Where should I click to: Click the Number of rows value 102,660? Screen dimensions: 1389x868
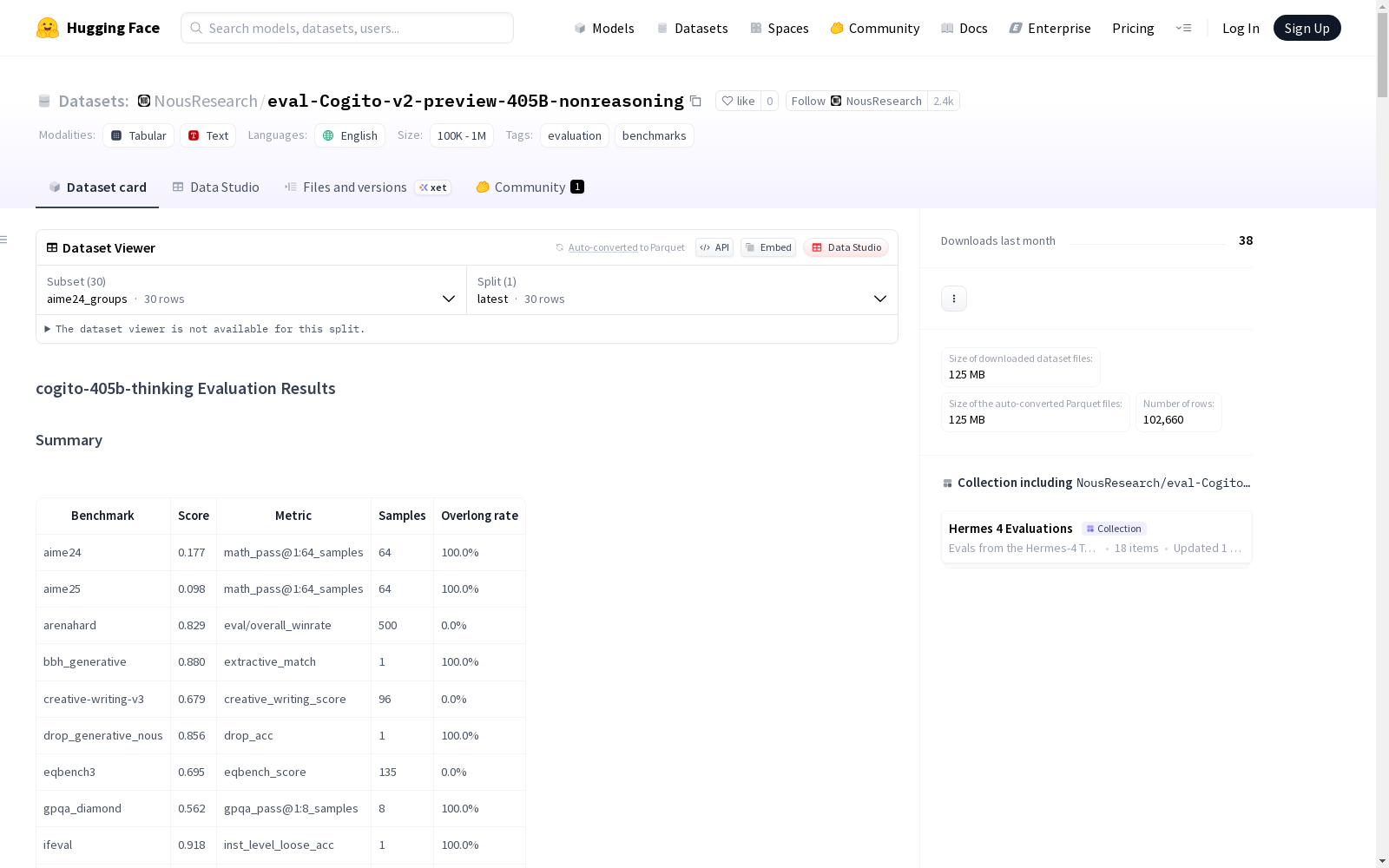click(x=1163, y=420)
